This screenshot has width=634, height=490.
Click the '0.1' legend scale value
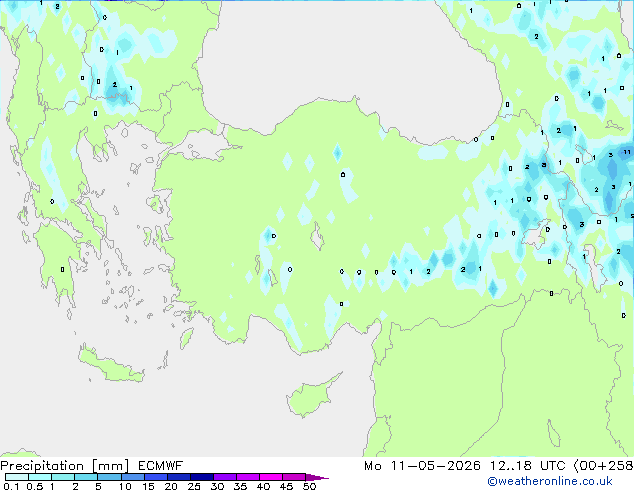point(11,486)
